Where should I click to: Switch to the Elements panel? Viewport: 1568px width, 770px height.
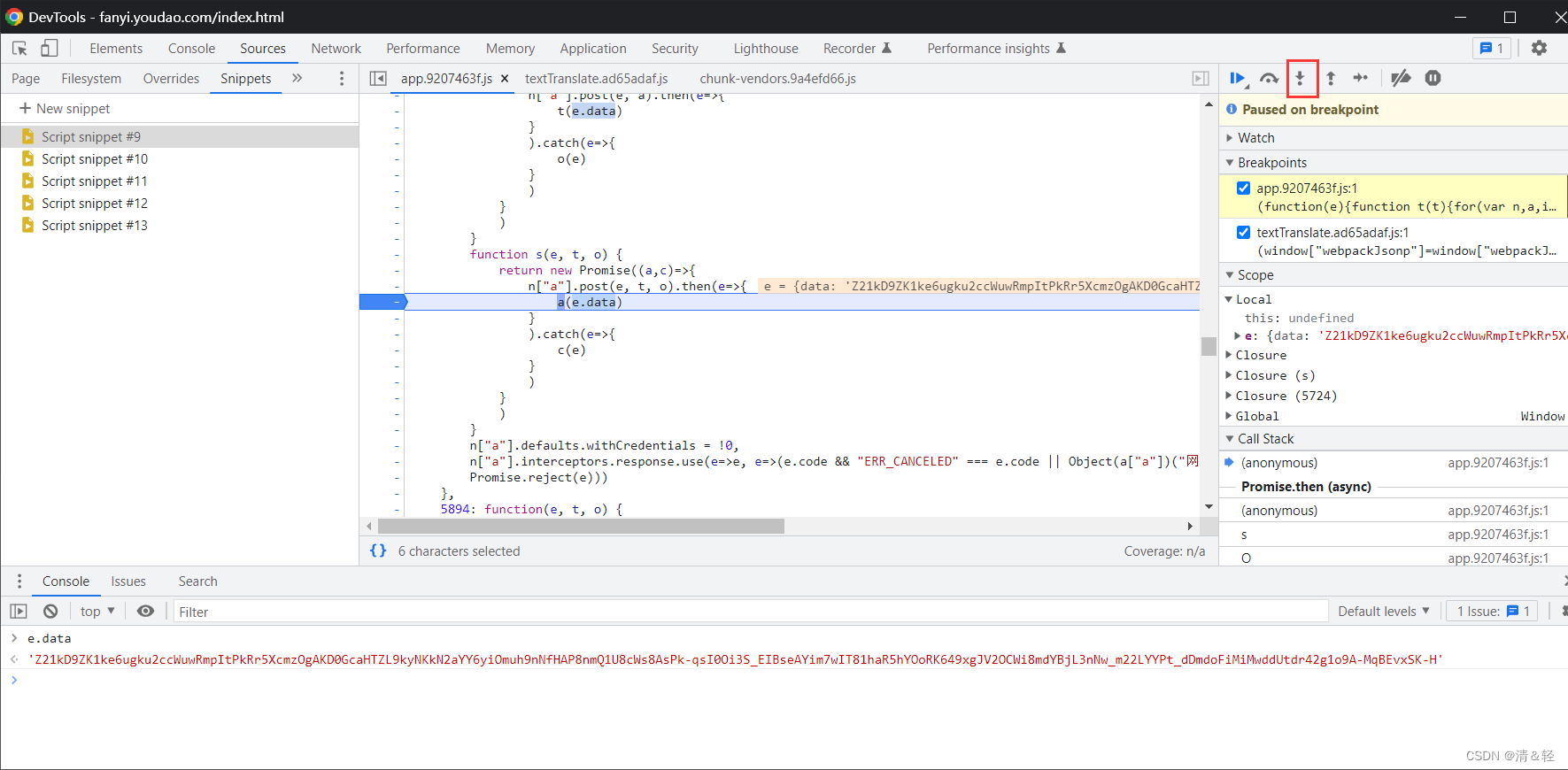[116, 49]
